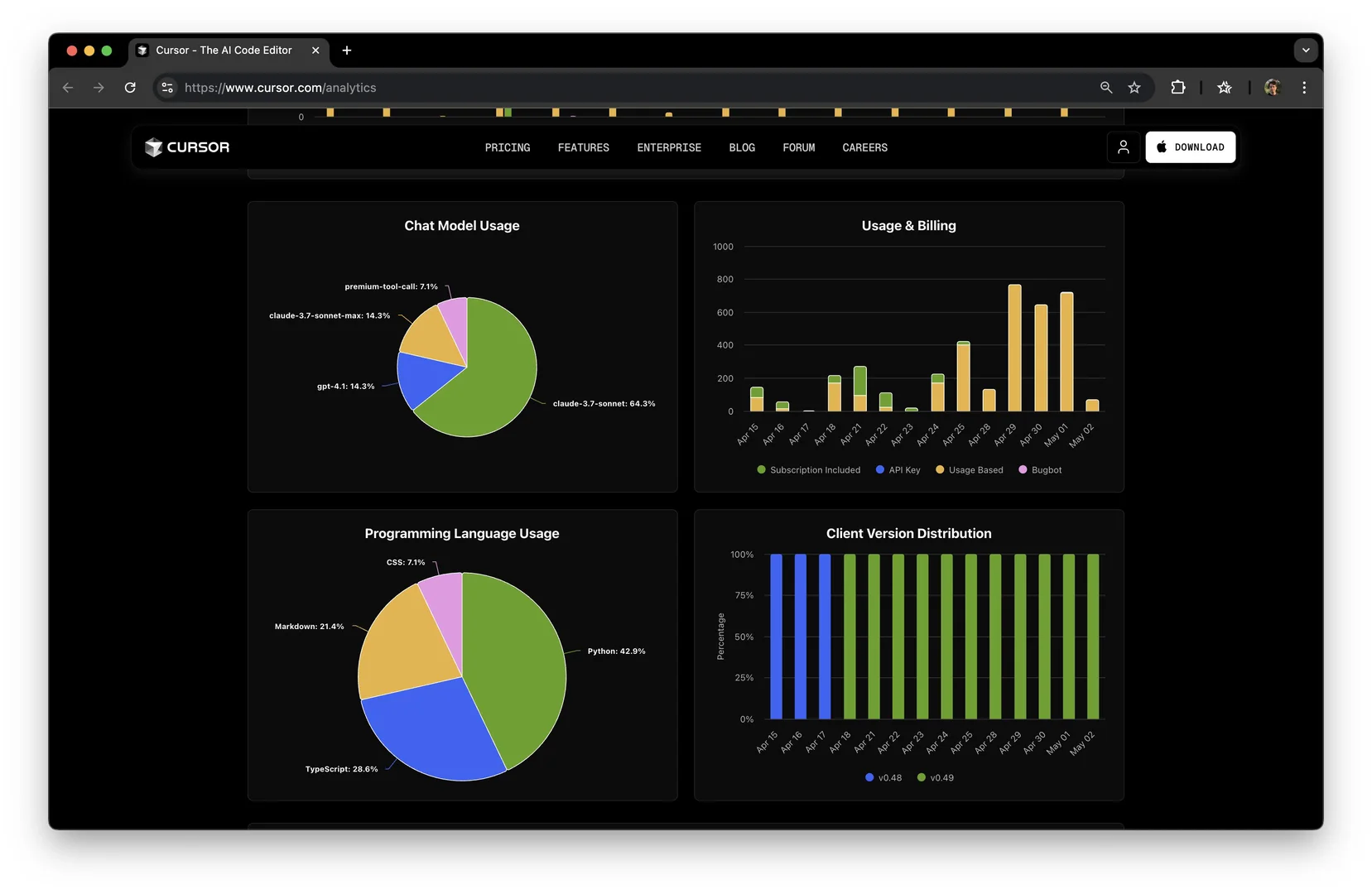Click the browser back arrow
Screen dimensions: 1372x894
click(68, 88)
